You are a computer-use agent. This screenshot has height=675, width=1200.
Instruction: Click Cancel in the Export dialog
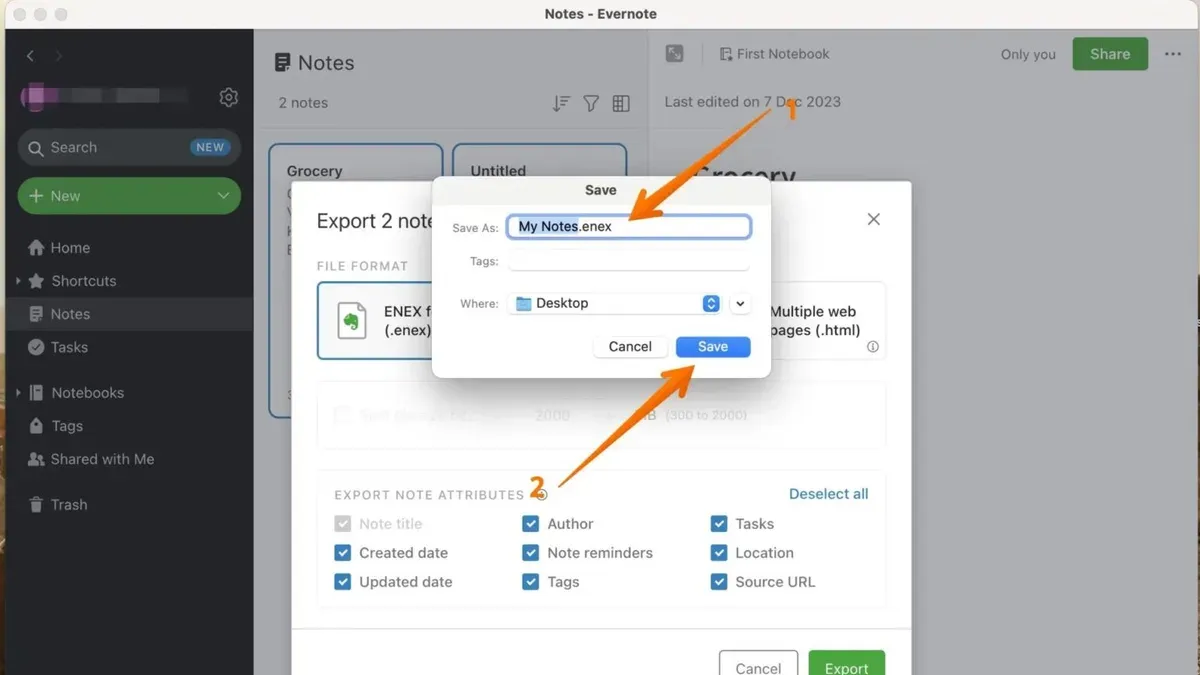[758, 663]
